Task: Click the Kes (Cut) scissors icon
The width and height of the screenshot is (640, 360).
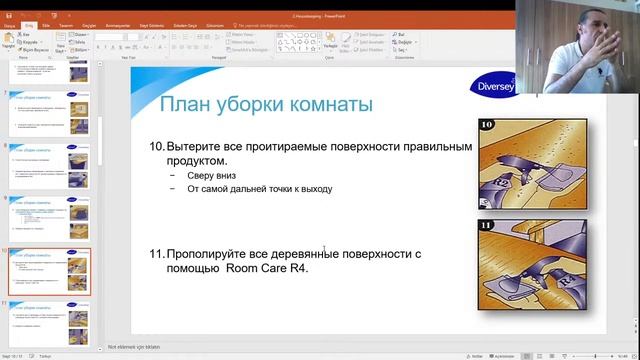Action: pyautogui.click(x=20, y=35)
